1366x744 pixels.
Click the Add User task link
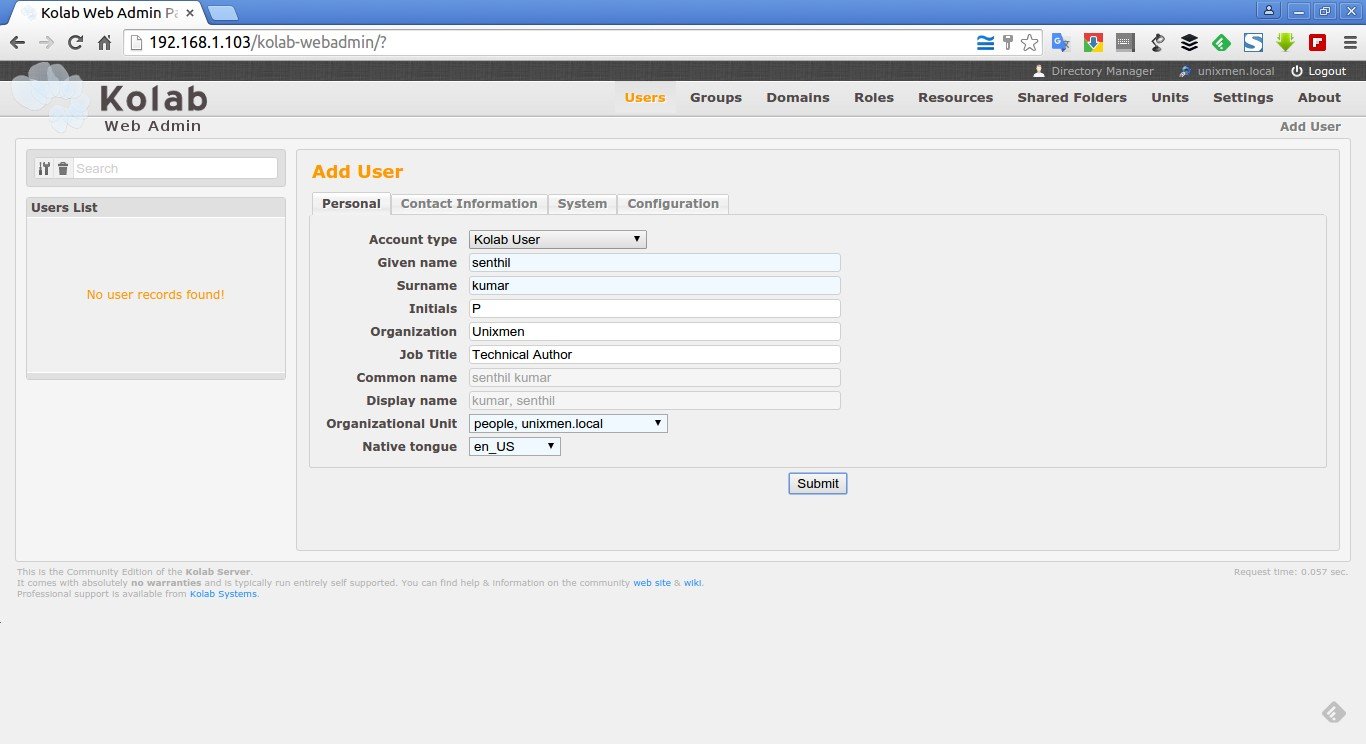(1310, 127)
